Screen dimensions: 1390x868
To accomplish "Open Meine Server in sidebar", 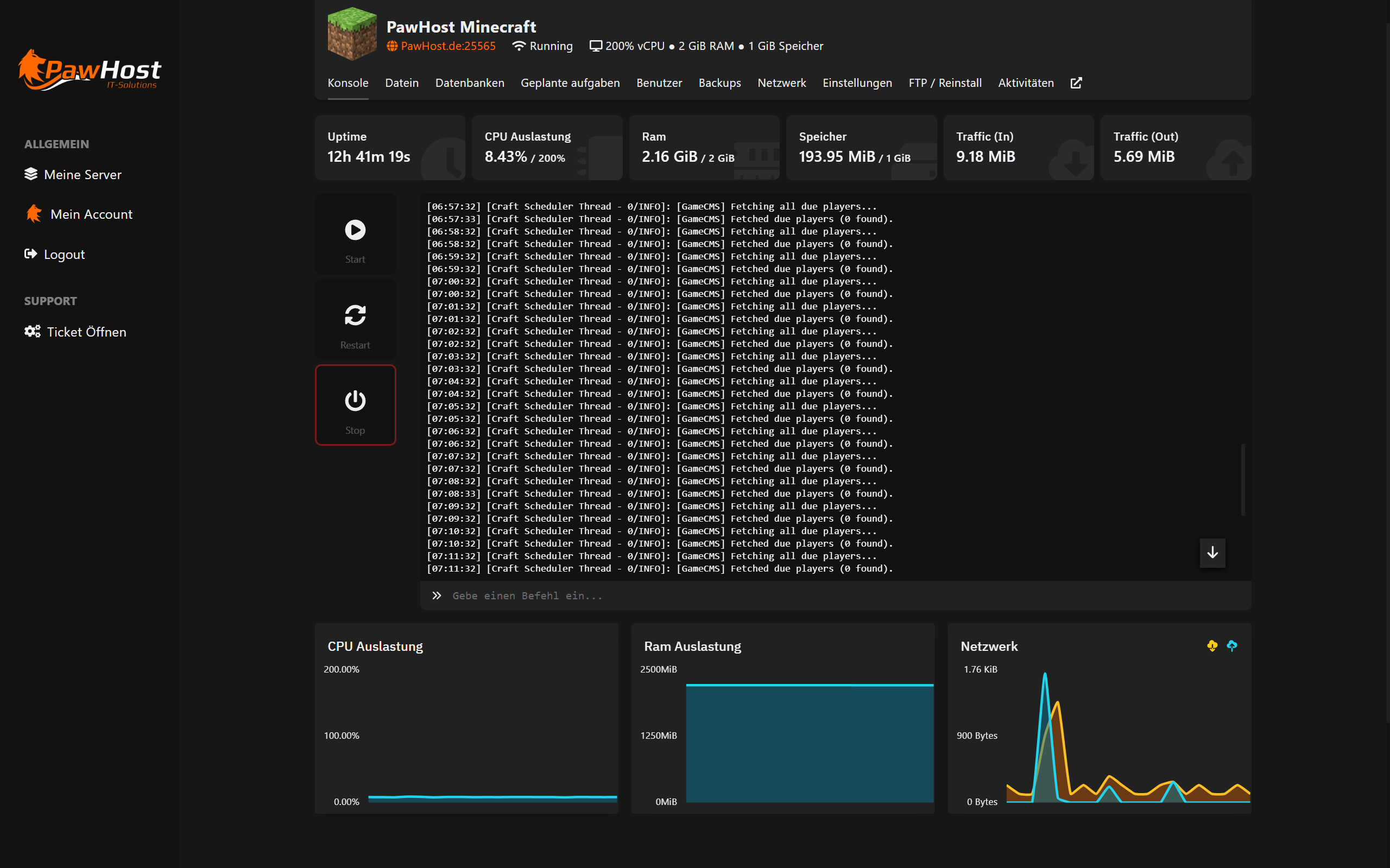I will click(73, 174).
